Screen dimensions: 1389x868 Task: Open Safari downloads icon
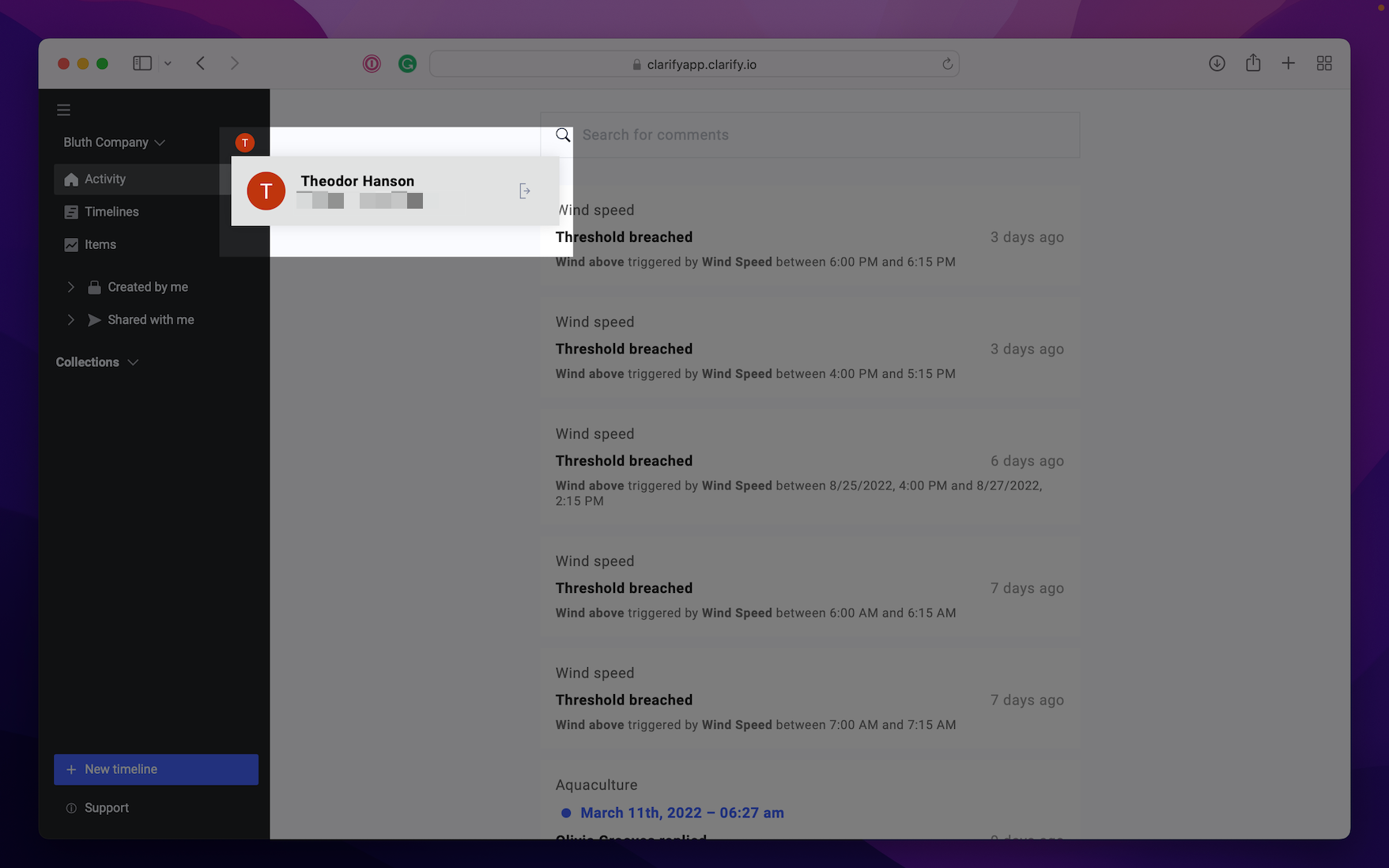1217,63
